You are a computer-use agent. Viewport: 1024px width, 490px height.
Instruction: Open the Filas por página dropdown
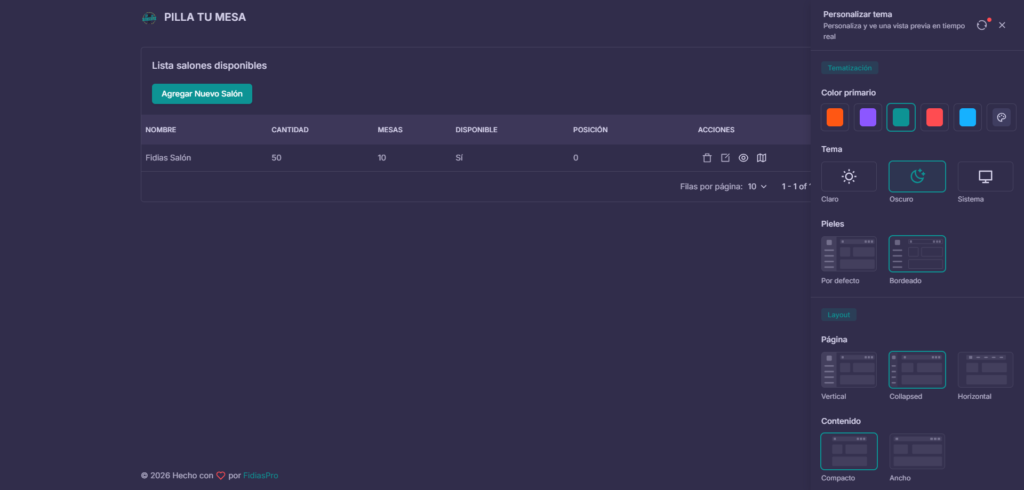[x=757, y=186]
